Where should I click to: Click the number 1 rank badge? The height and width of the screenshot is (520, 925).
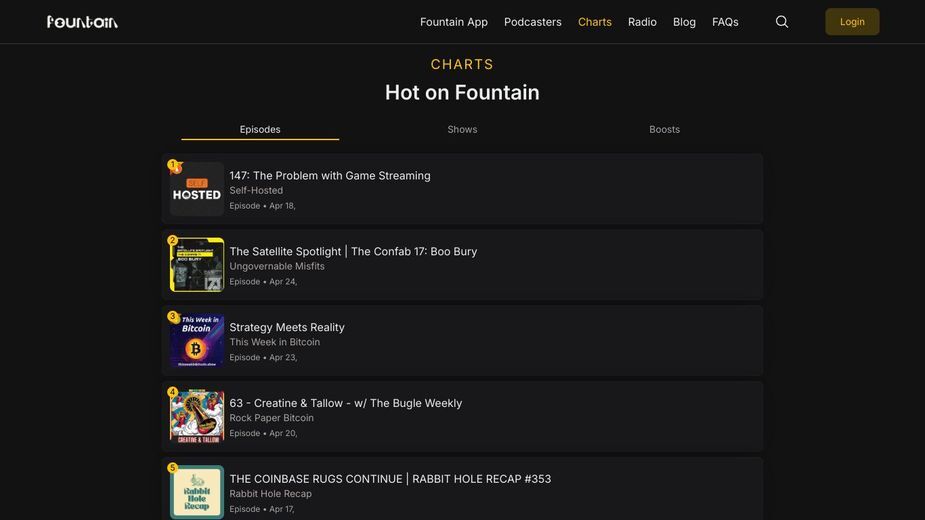(x=173, y=165)
